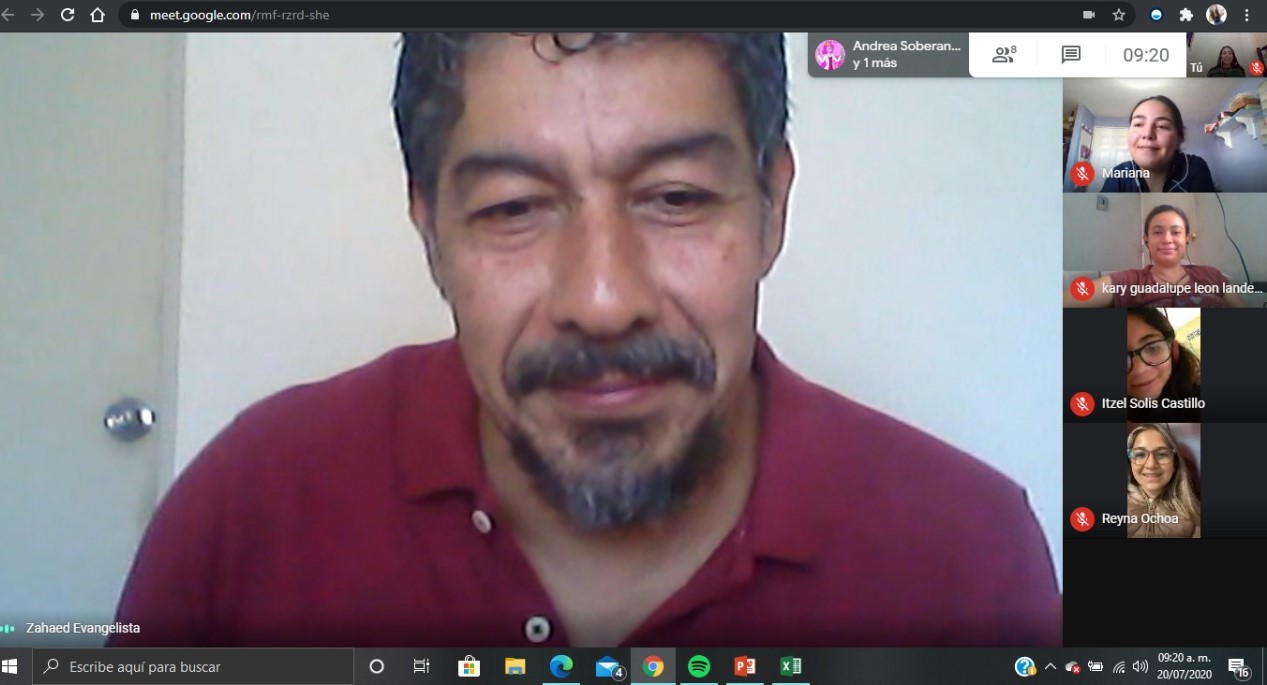Click the muted mic icon on Mariana's tile

(x=1082, y=174)
